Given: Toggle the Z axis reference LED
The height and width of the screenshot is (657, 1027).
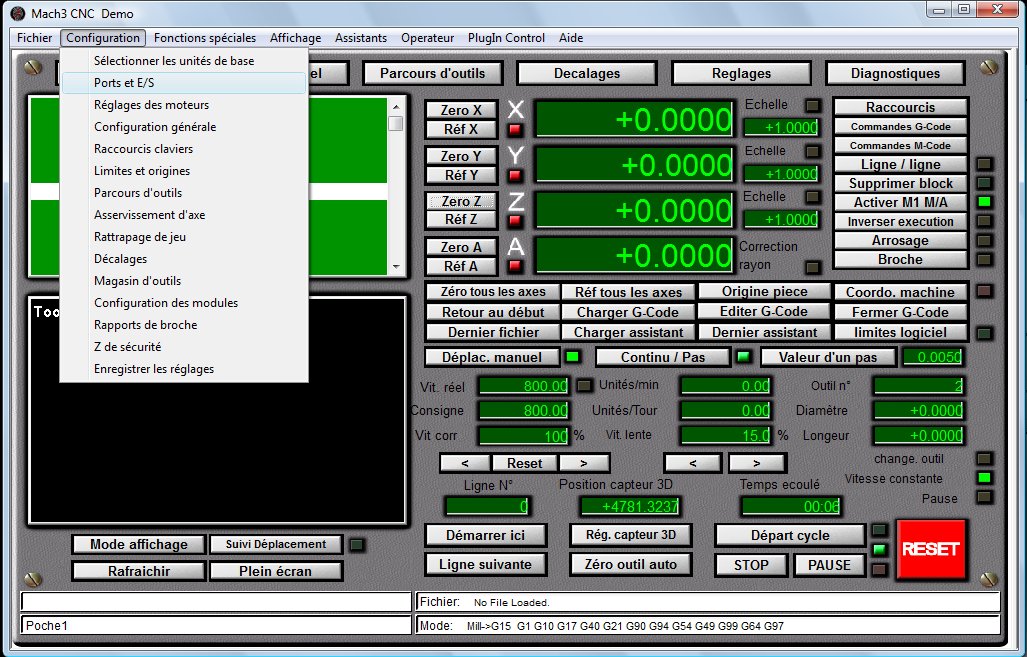Looking at the screenshot, I should [x=515, y=221].
